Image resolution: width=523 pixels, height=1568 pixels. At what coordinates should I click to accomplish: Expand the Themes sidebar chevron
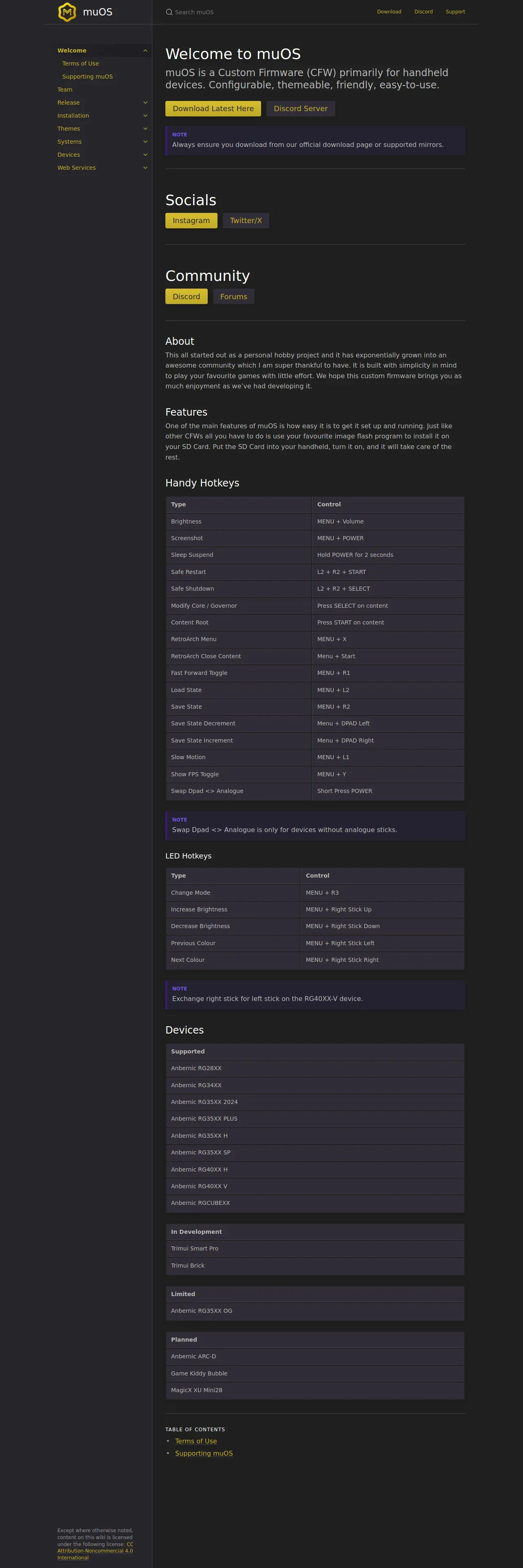tap(145, 129)
